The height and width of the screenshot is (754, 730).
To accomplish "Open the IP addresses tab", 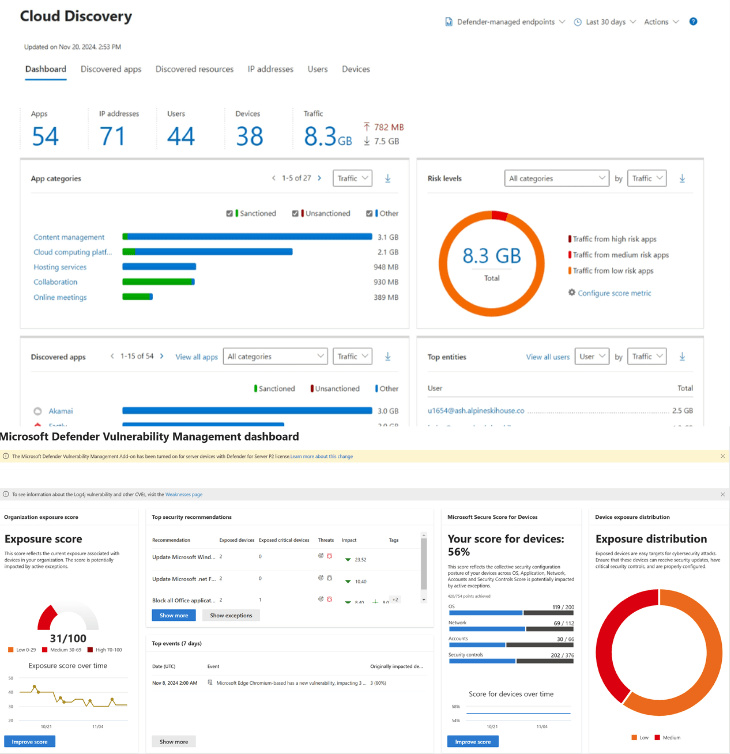I will coord(270,69).
